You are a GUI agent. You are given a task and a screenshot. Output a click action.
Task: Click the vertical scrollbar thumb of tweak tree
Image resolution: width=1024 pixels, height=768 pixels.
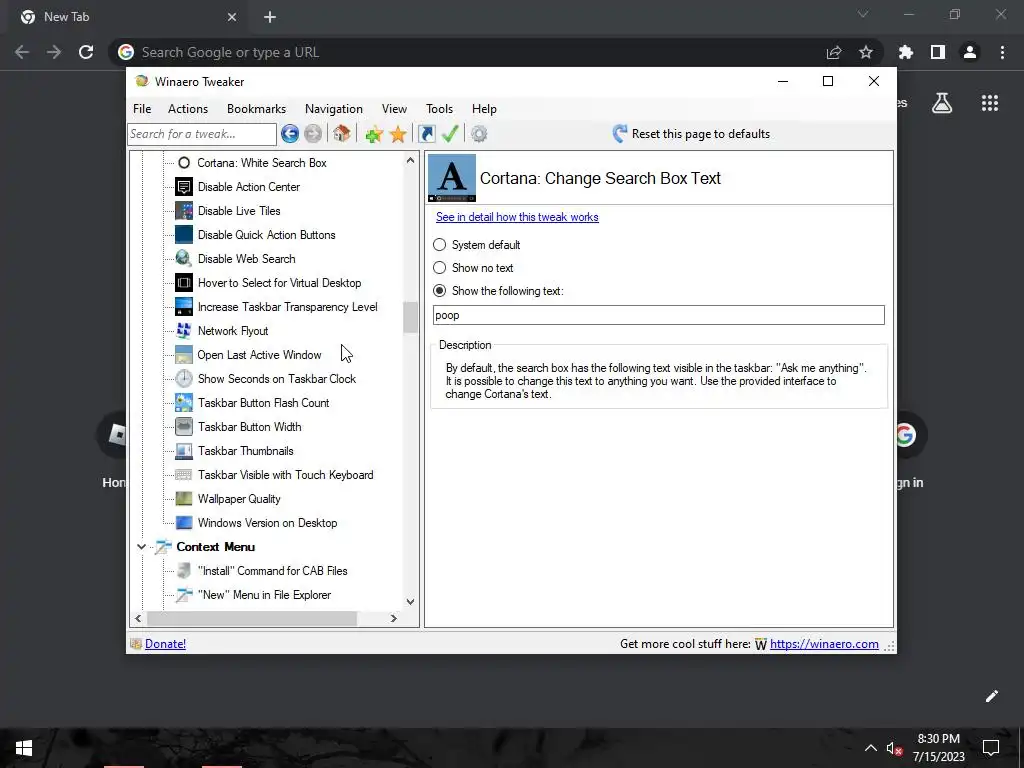pos(410,317)
